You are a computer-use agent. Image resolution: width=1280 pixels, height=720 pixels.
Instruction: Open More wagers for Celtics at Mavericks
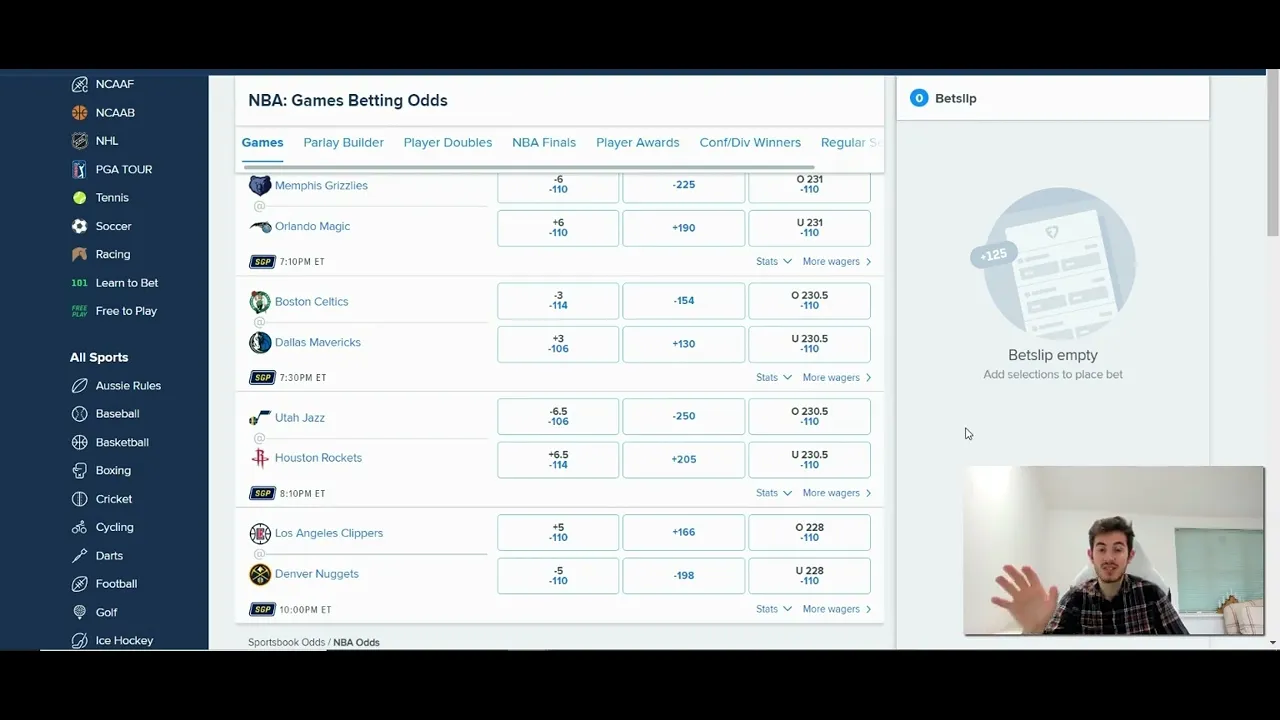836,377
